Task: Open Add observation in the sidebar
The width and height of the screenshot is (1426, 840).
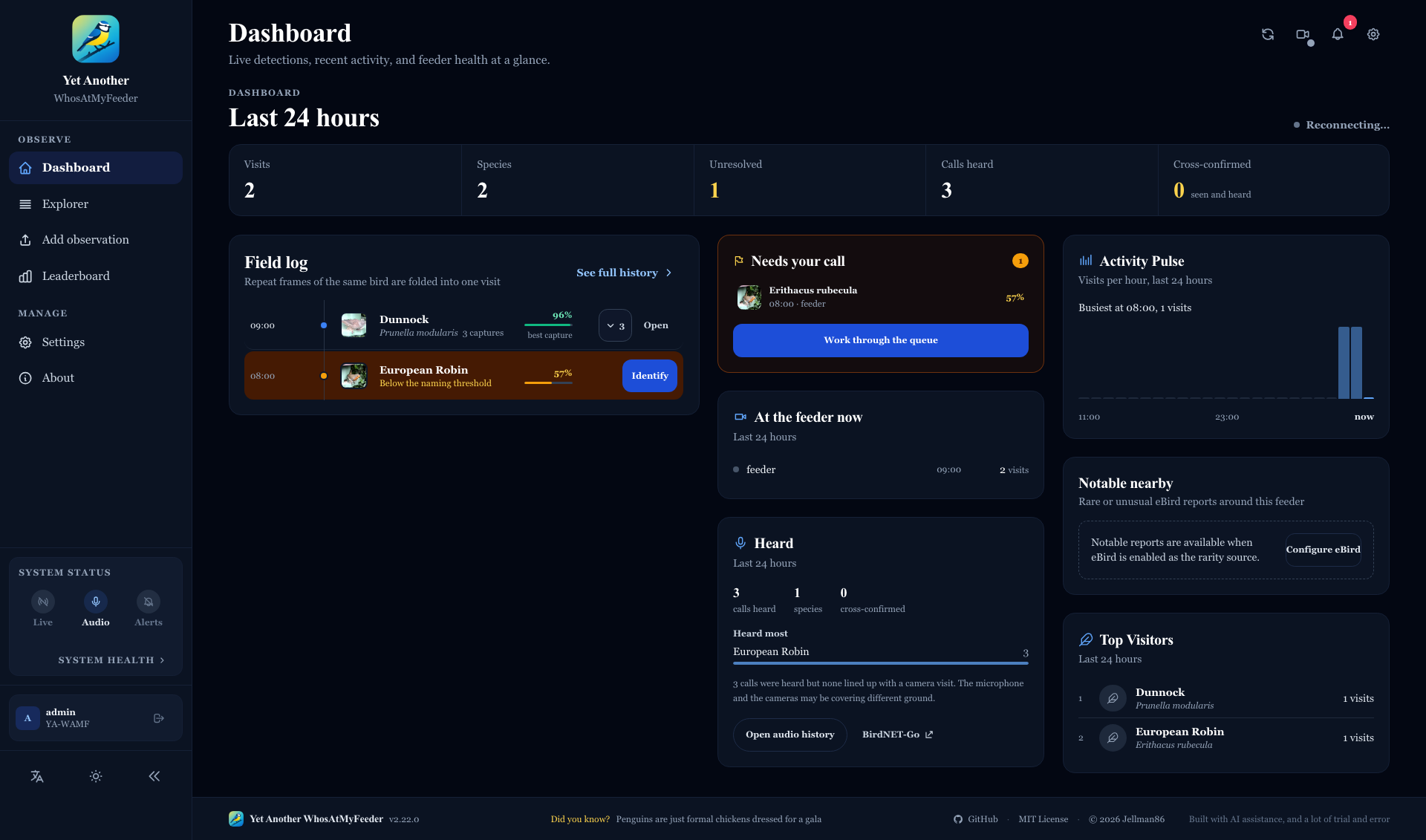Action: point(96,240)
